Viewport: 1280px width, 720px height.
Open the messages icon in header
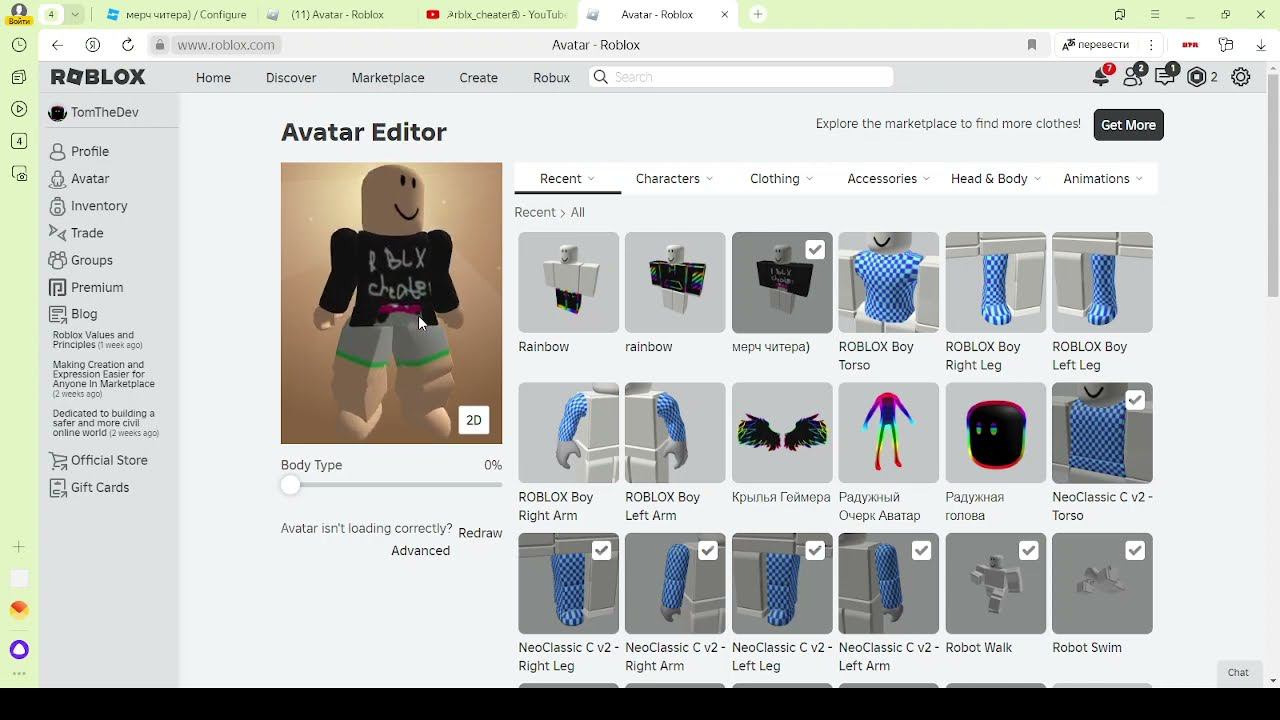(1165, 77)
